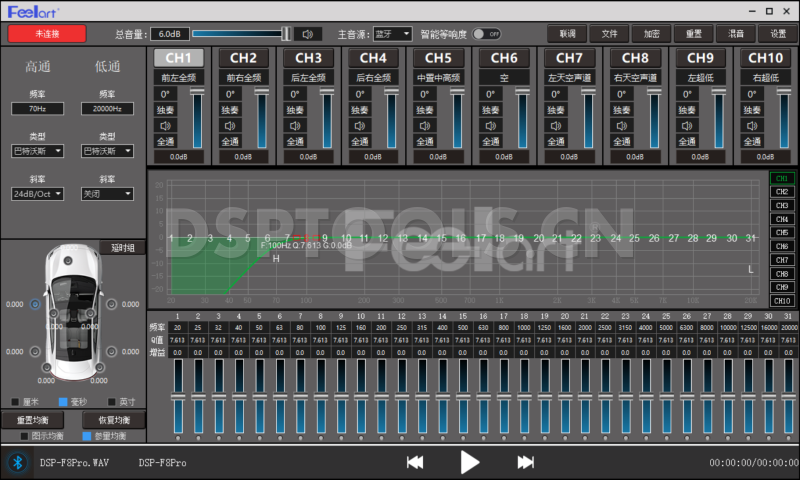
Task: Check the 厘米 unit checkbox
Action: pos(13,403)
